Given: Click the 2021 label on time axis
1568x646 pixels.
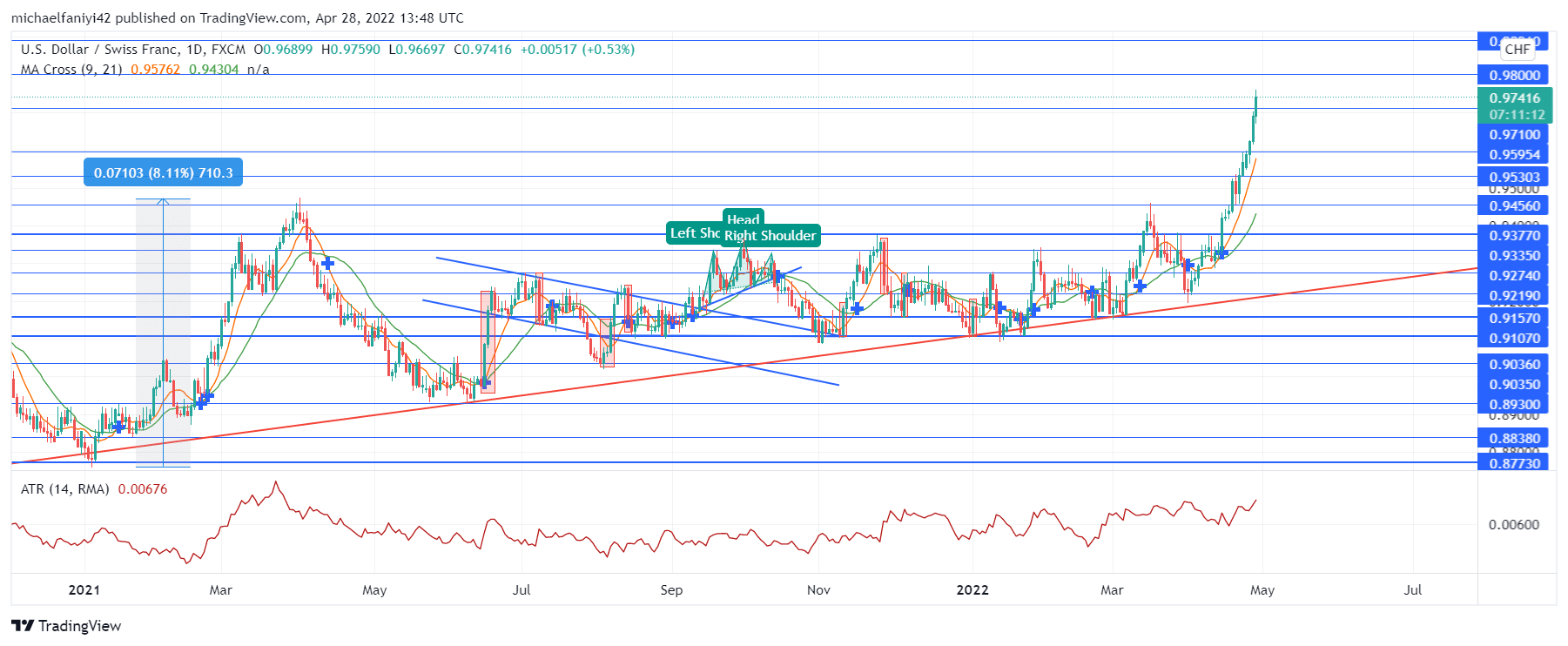Looking at the screenshot, I should 84,589.
